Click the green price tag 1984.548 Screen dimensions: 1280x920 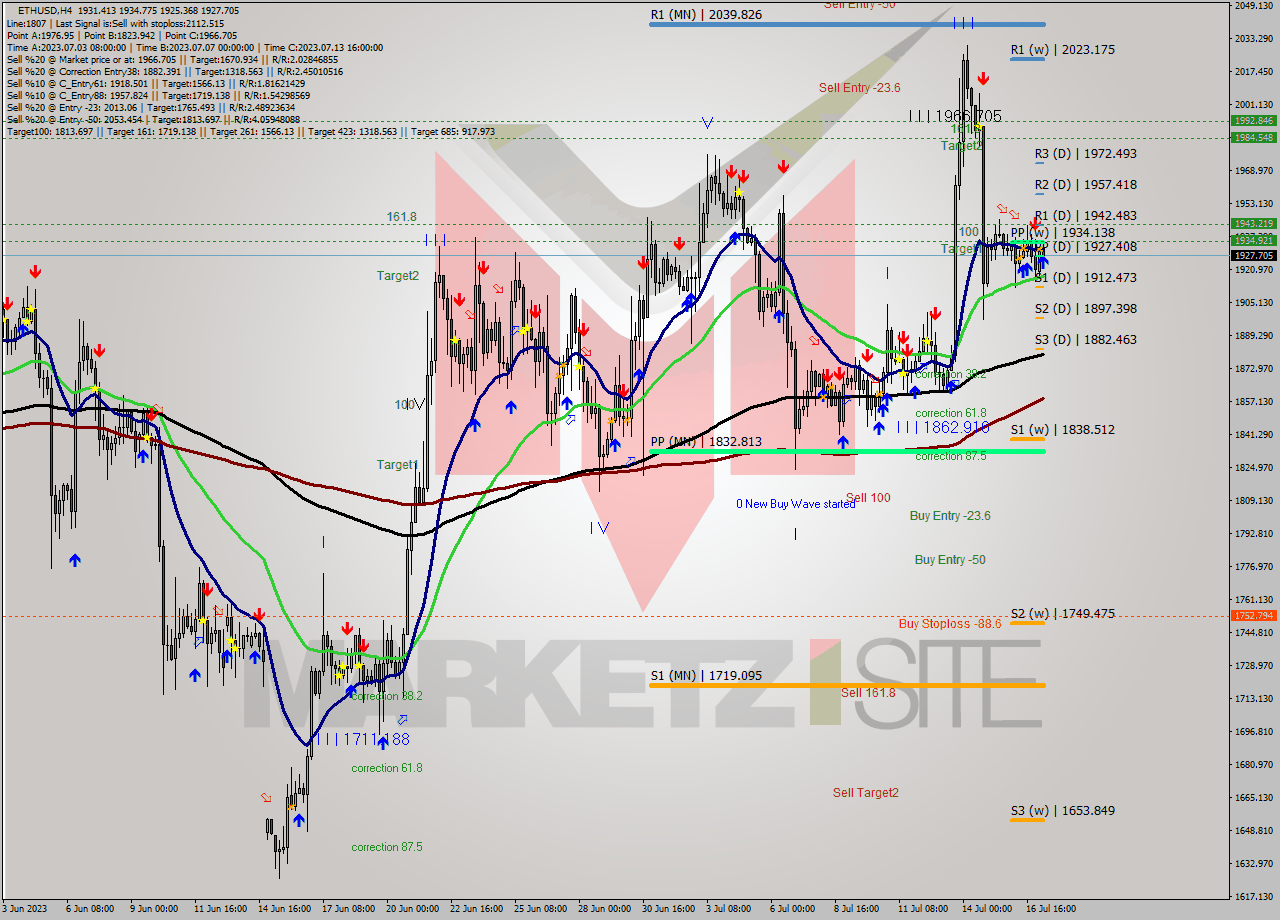point(1255,138)
